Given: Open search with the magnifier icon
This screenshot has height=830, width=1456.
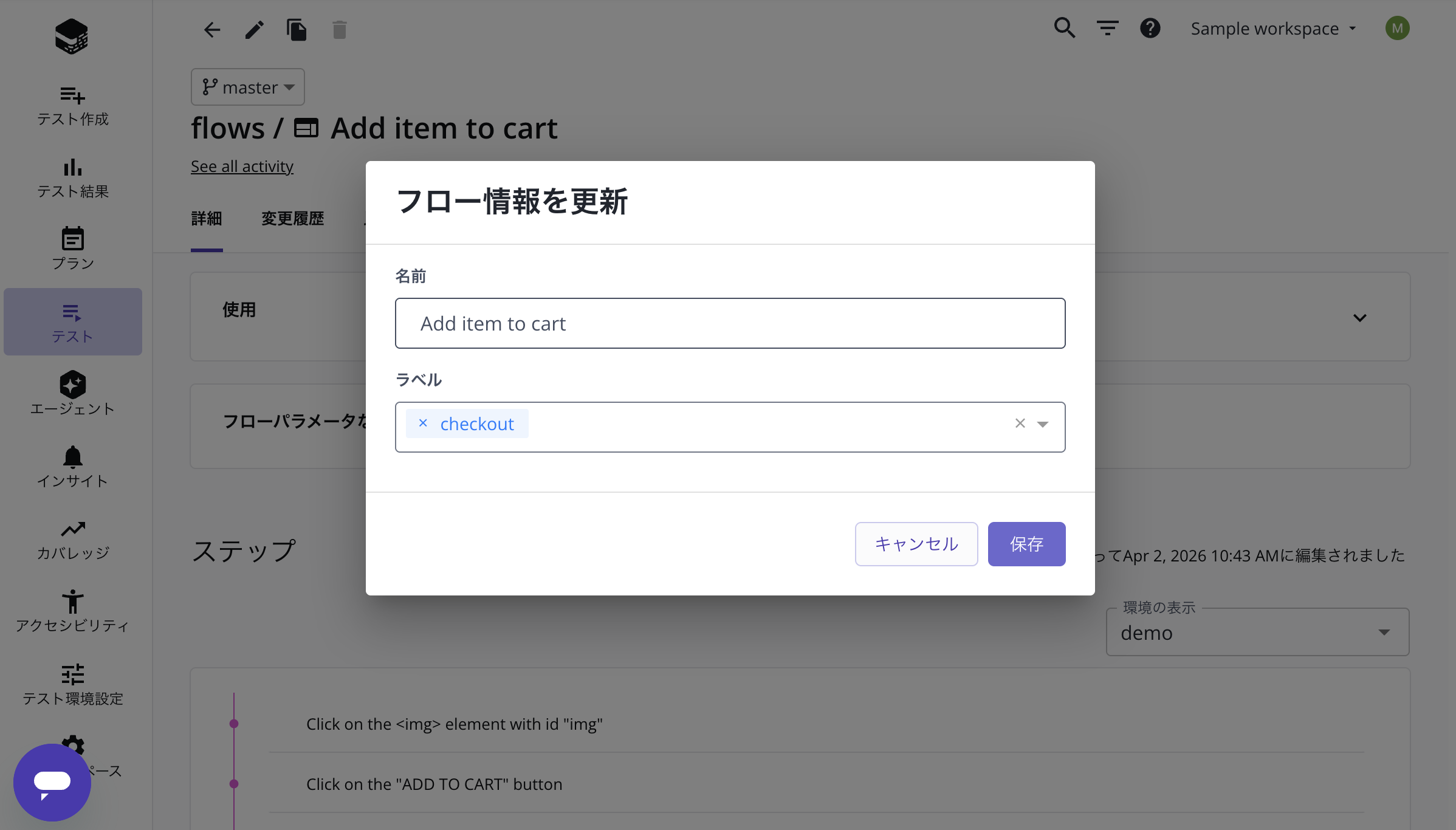Looking at the screenshot, I should coord(1065,28).
